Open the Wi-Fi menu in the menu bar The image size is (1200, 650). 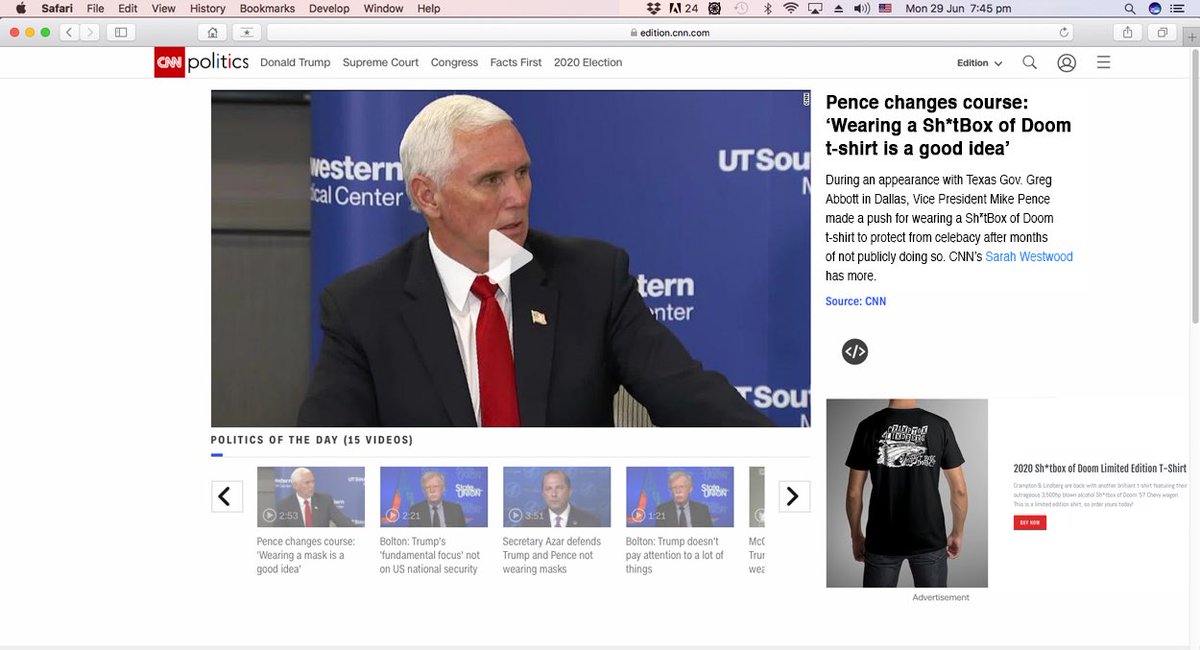(x=790, y=8)
